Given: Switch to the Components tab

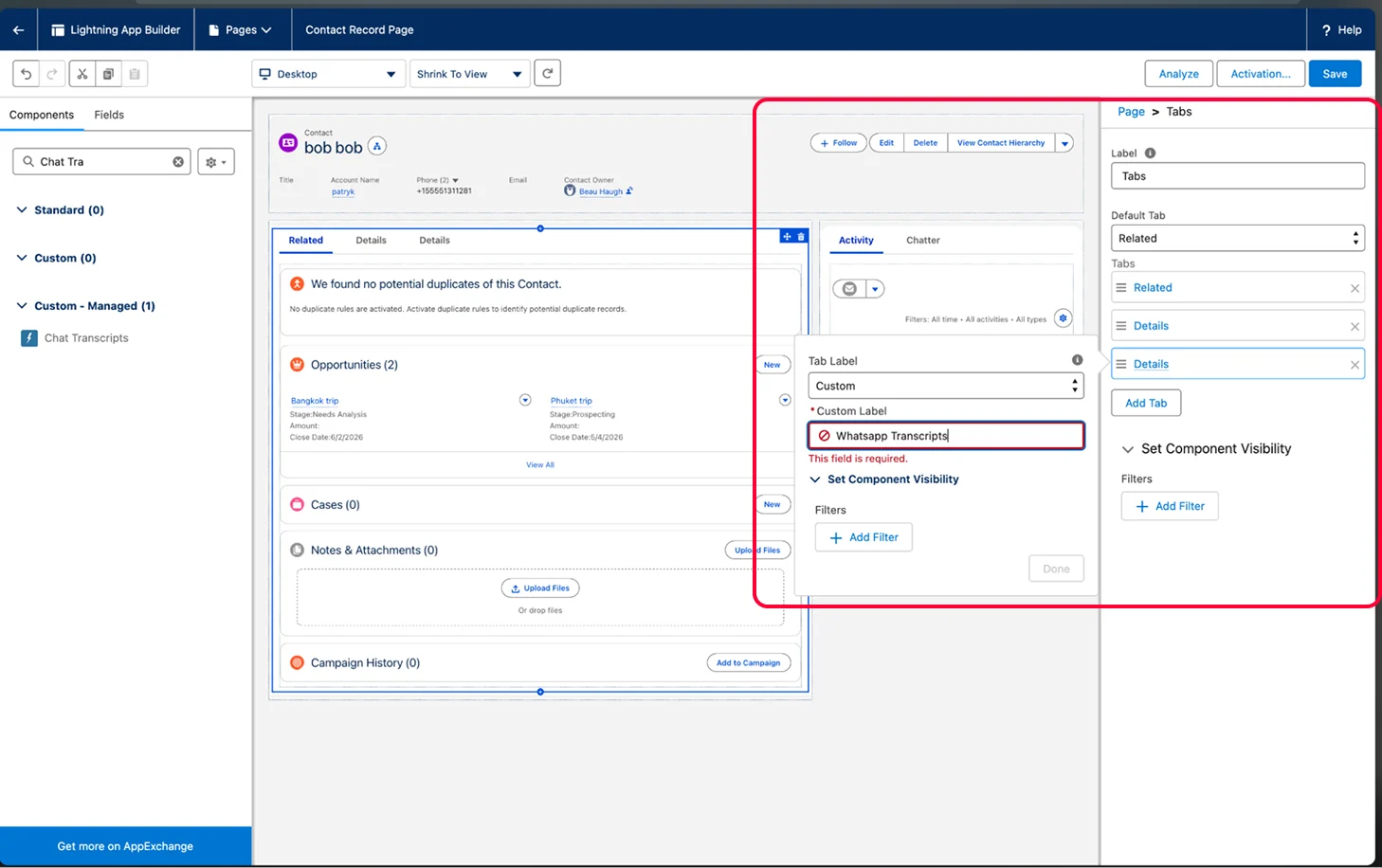Looking at the screenshot, I should 42,115.
